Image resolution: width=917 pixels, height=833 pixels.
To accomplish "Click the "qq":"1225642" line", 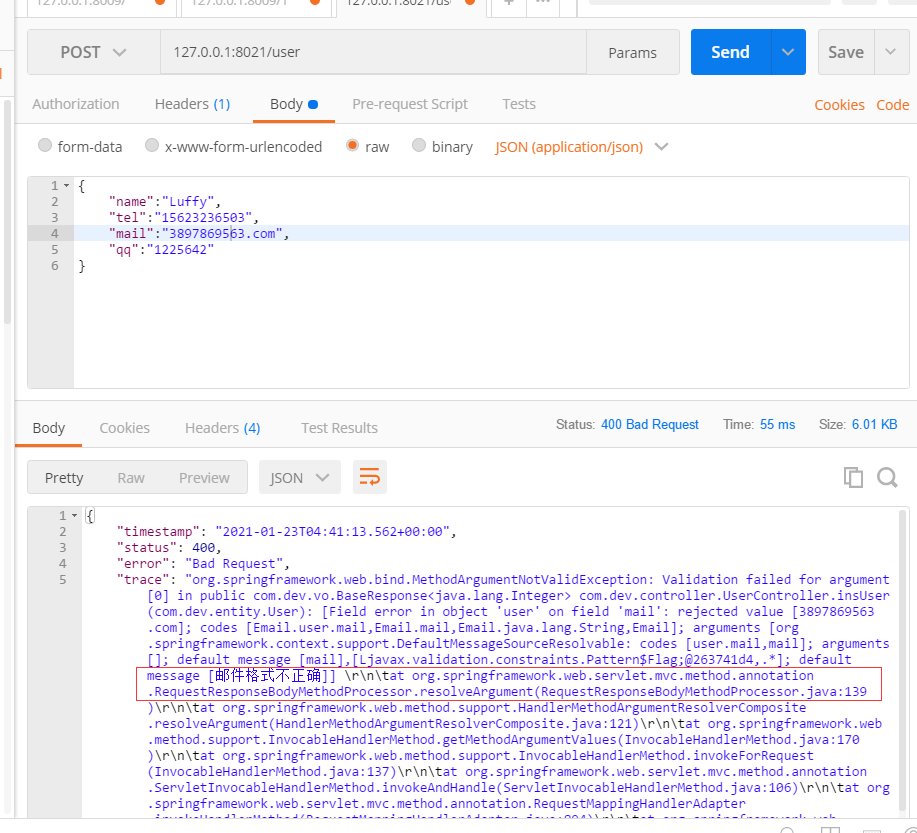I will point(161,250).
